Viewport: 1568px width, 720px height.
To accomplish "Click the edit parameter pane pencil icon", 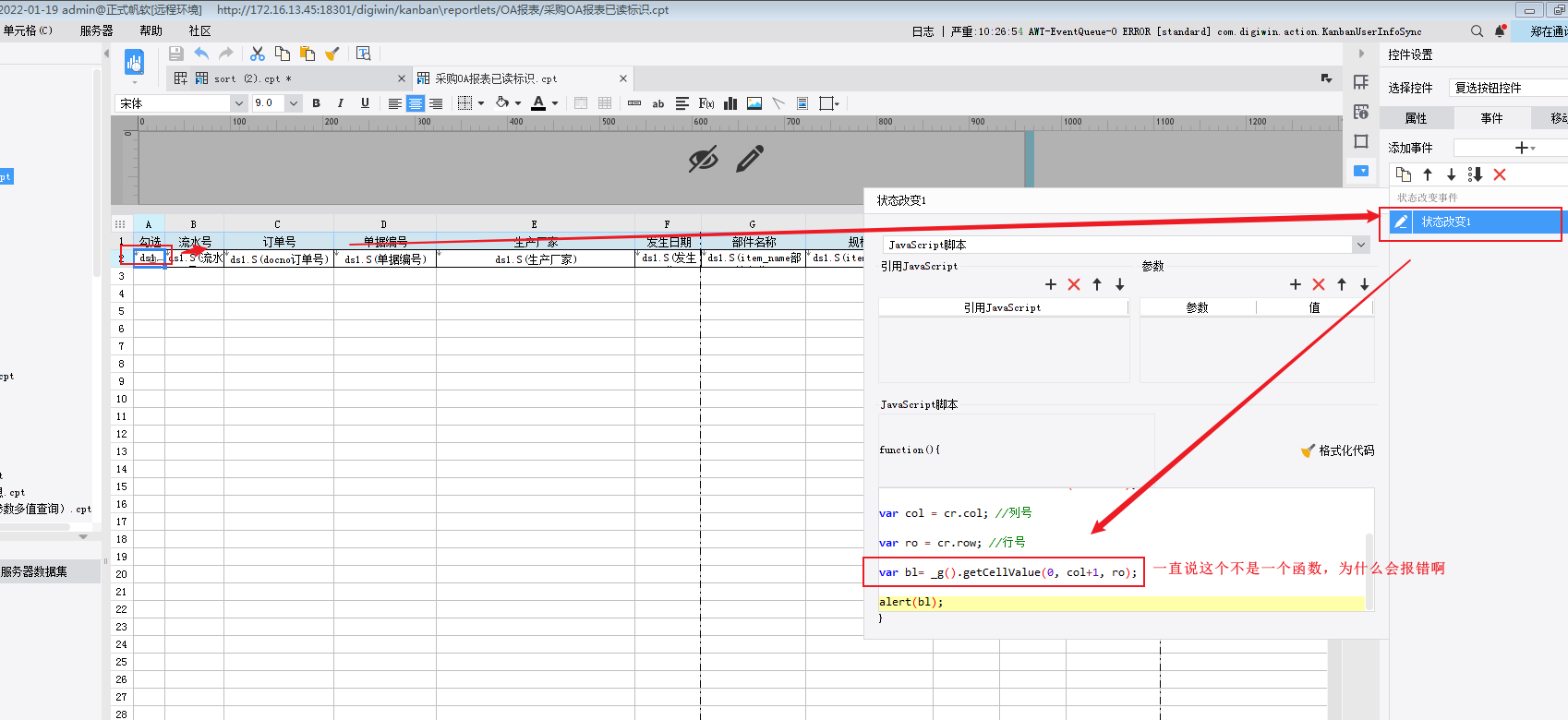I will click(x=751, y=159).
